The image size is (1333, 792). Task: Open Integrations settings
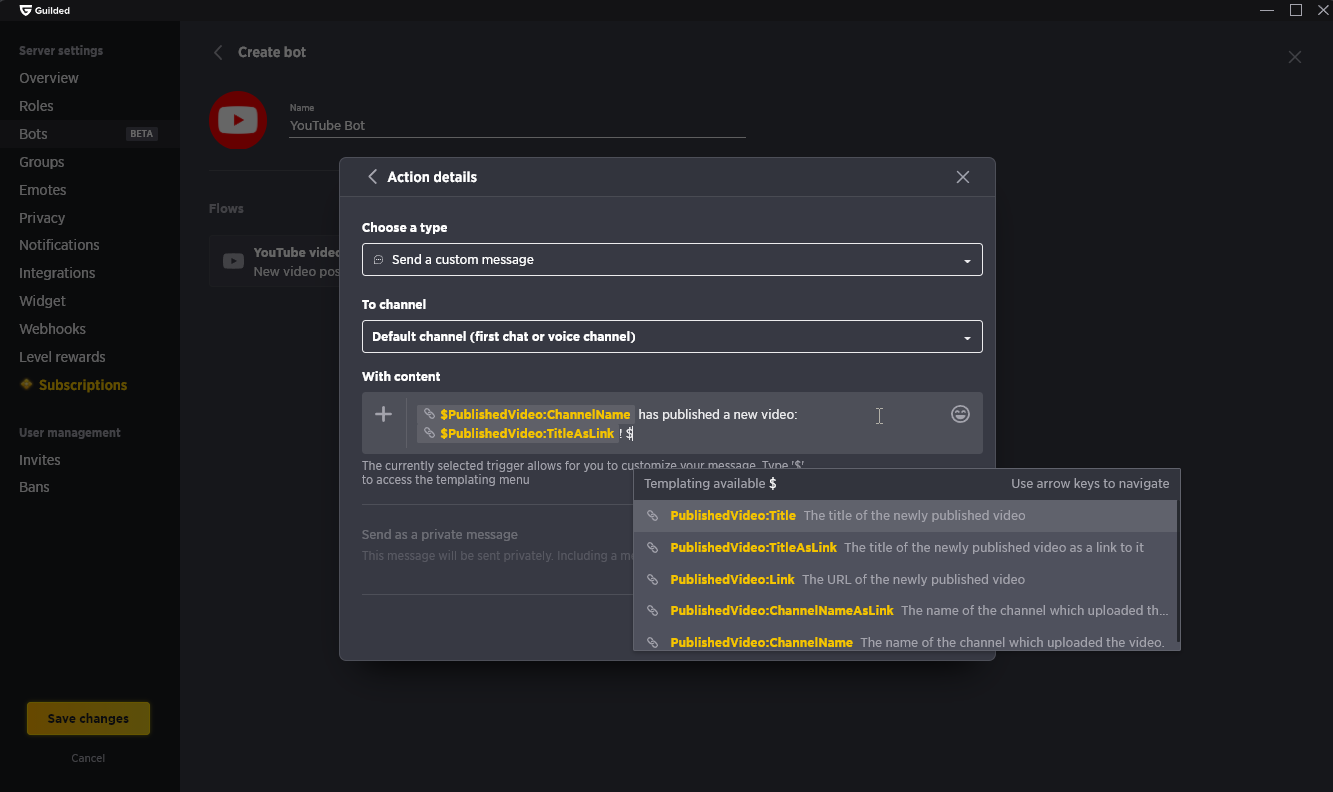click(x=57, y=273)
